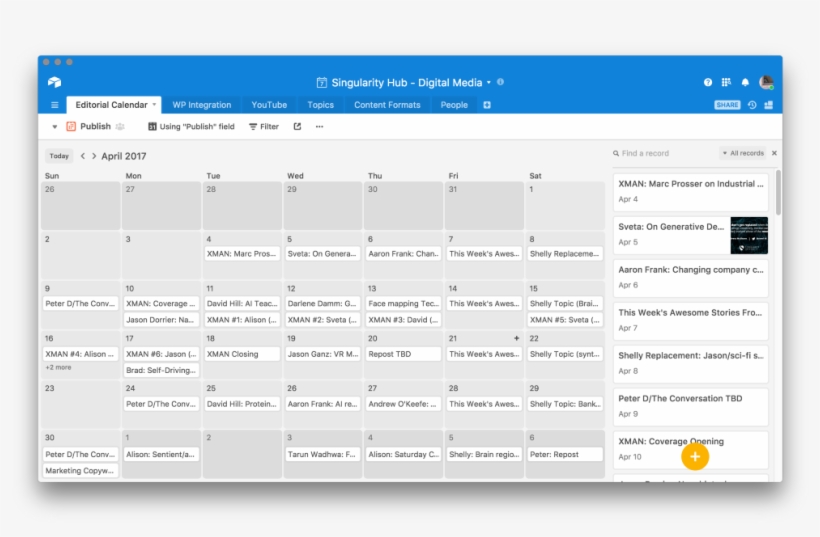Open April 18 event XMAN Closing

tap(242, 354)
